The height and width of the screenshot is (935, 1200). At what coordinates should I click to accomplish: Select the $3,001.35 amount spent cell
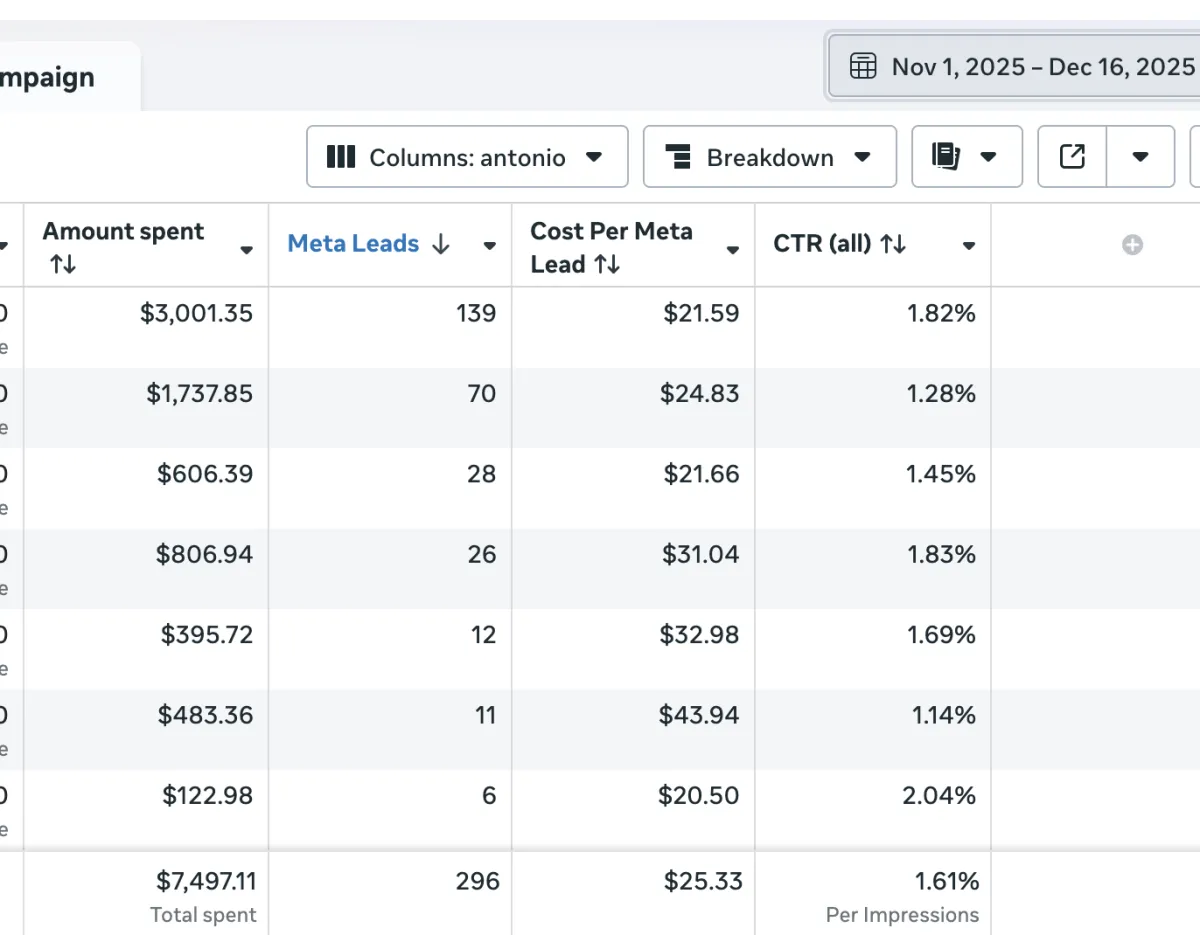click(196, 314)
